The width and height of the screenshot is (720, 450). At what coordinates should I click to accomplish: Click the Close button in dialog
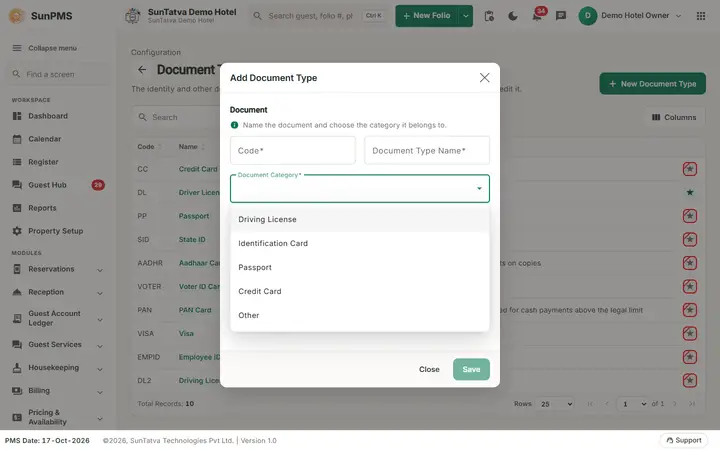tap(429, 369)
